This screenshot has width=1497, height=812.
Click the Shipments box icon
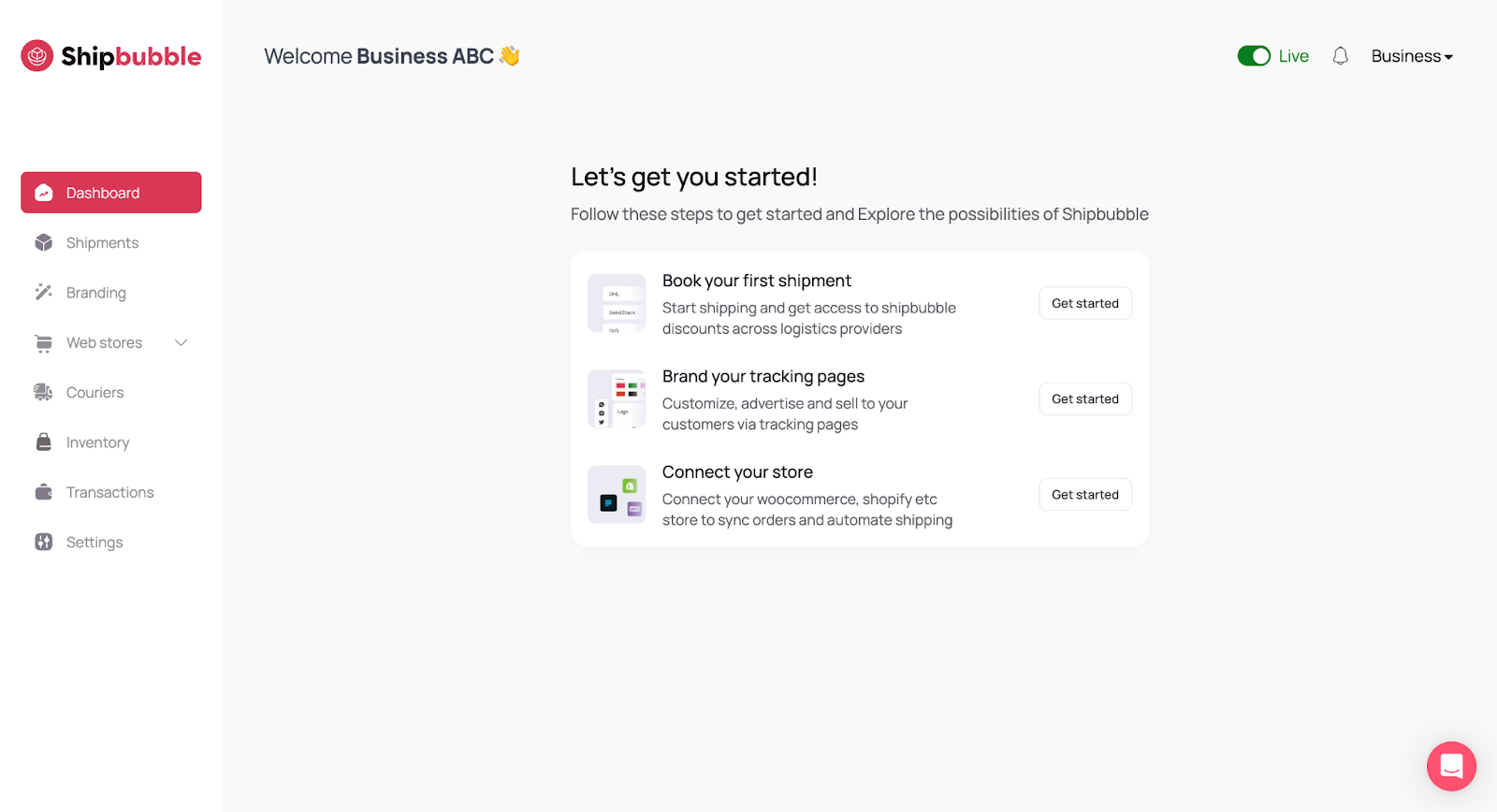pos(44,242)
